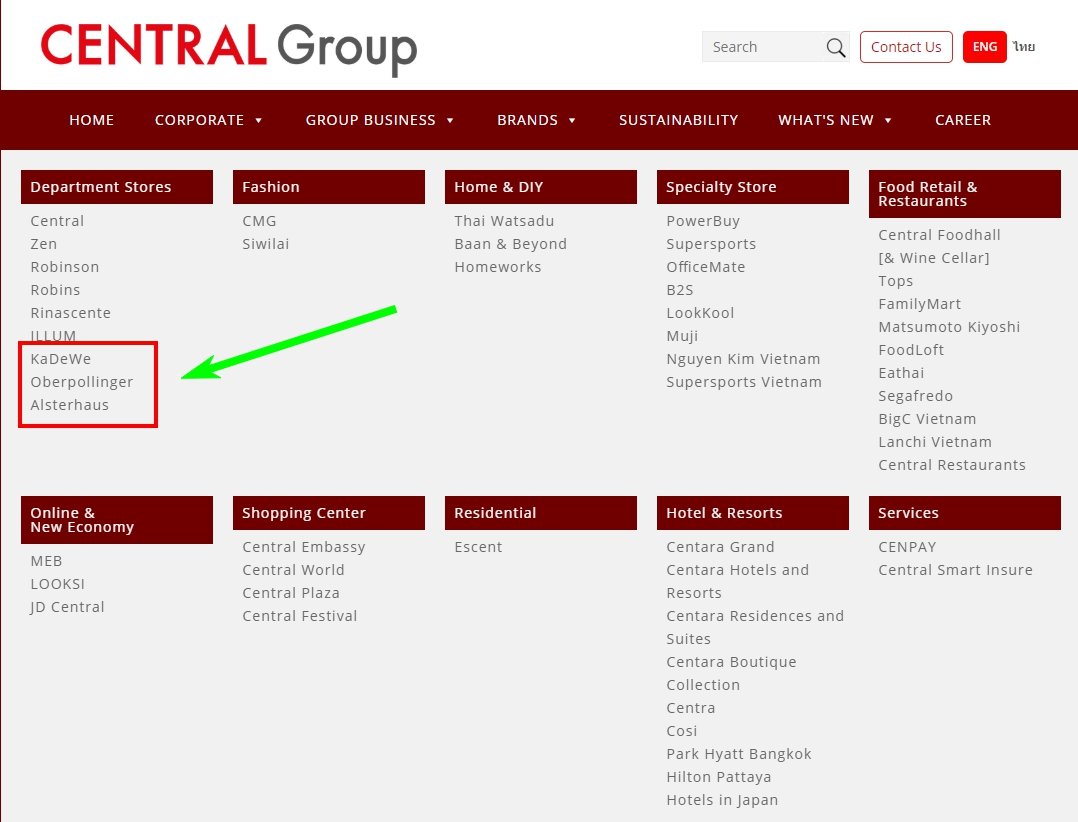Open the Robins brand link
Image resolution: width=1078 pixels, height=822 pixels.
[x=55, y=290]
